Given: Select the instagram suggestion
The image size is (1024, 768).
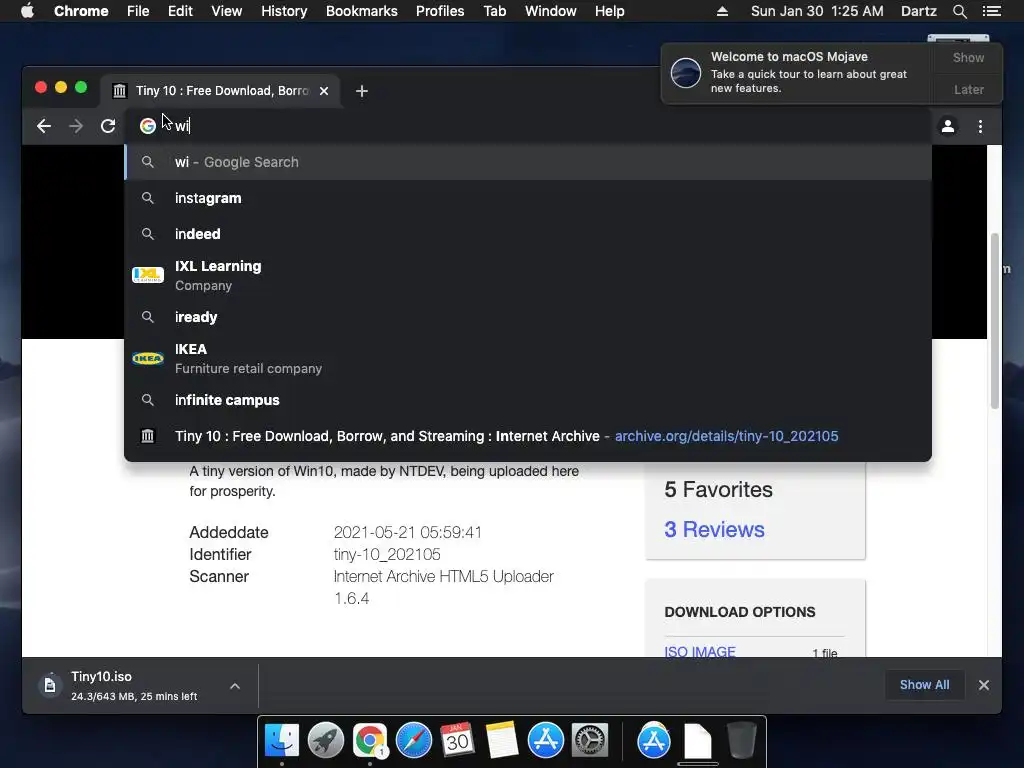Looking at the screenshot, I should (x=528, y=198).
